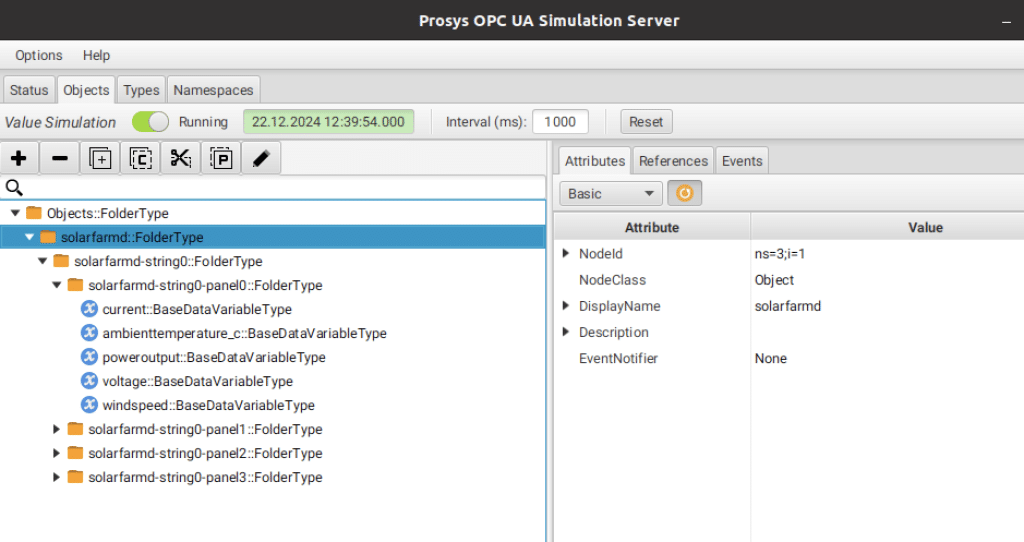Screen dimensions: 1024x542
Task: Click the solarfarmd-string0-panel2 folder icon
Action: click(x=76, y=453)
